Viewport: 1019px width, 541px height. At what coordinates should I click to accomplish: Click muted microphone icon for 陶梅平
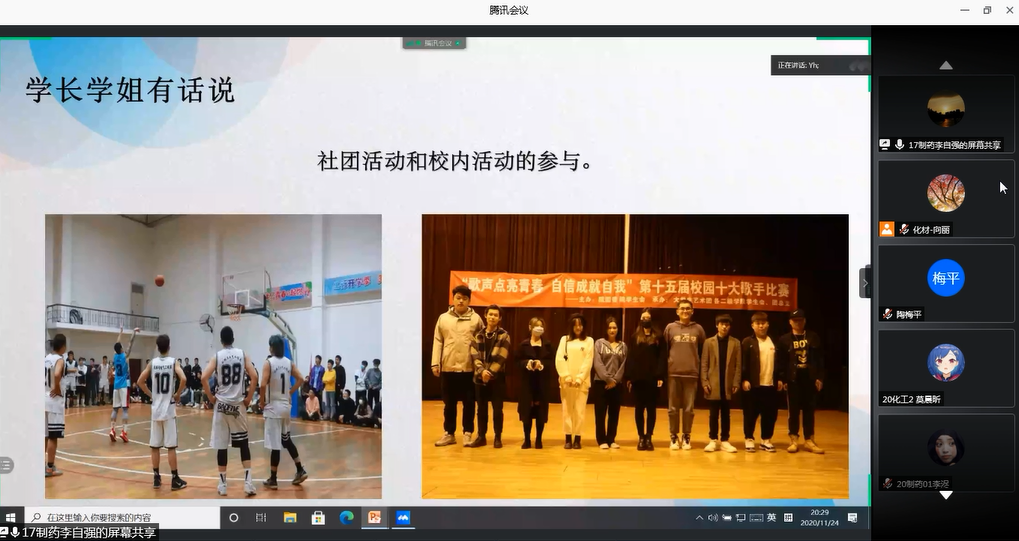click(887, 314)
